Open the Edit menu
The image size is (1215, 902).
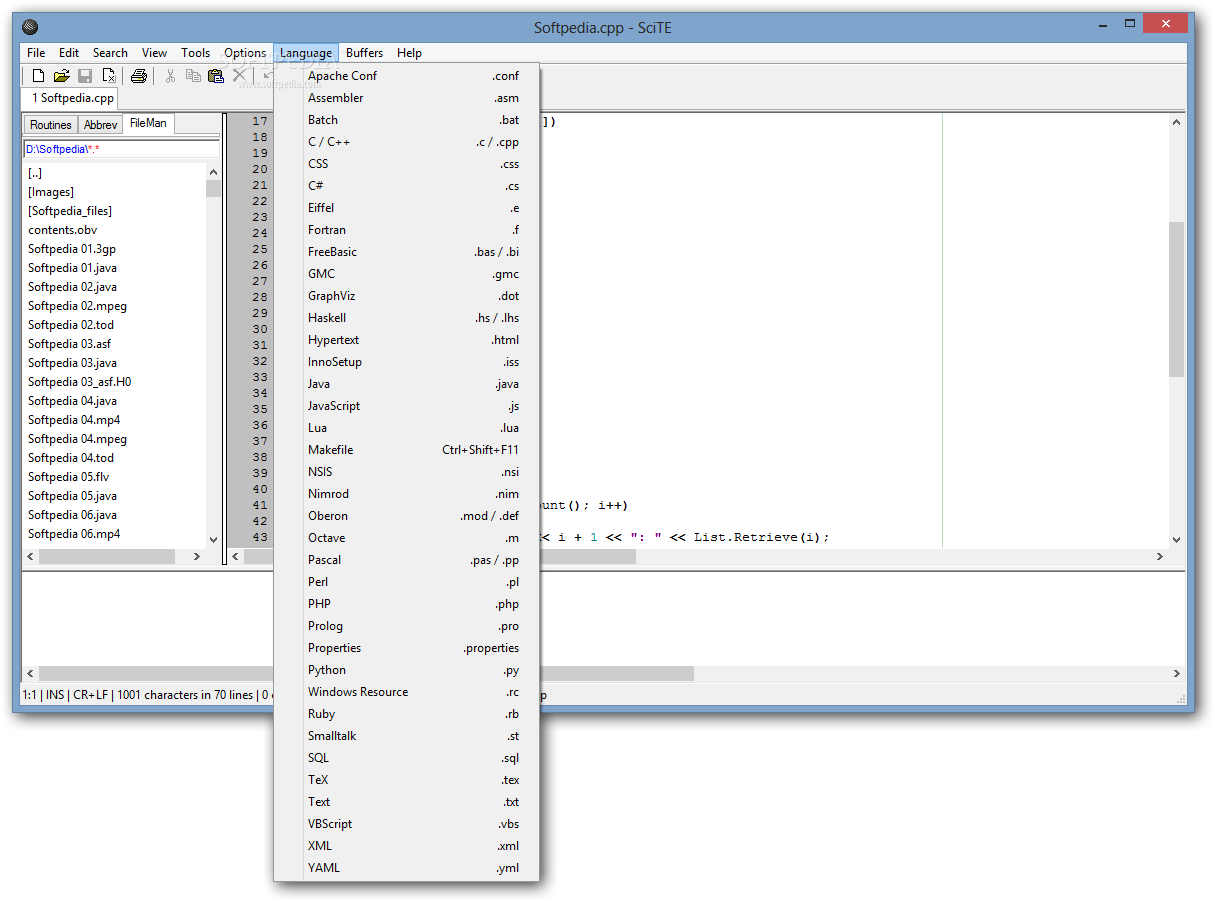(x=69, y=53)
